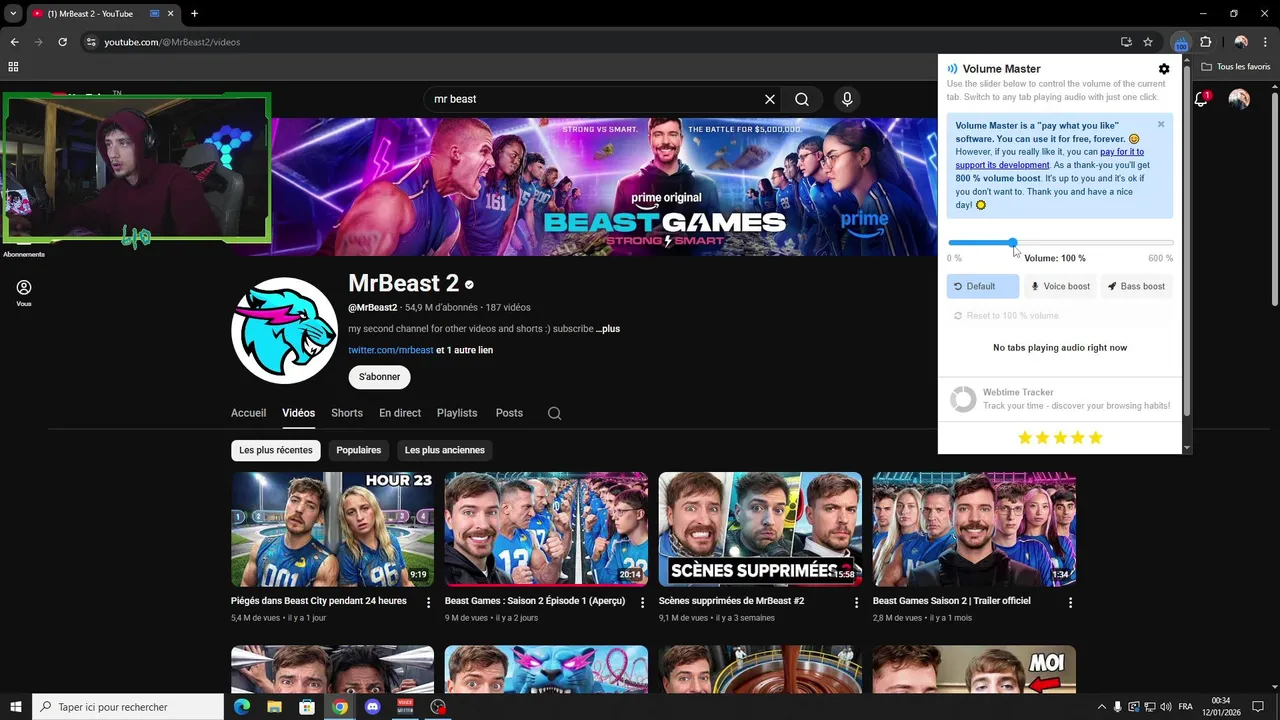Click the Chrome address bar URL
The width and height of the screenshot is (1280, 720).
click(x=172, y=42)
